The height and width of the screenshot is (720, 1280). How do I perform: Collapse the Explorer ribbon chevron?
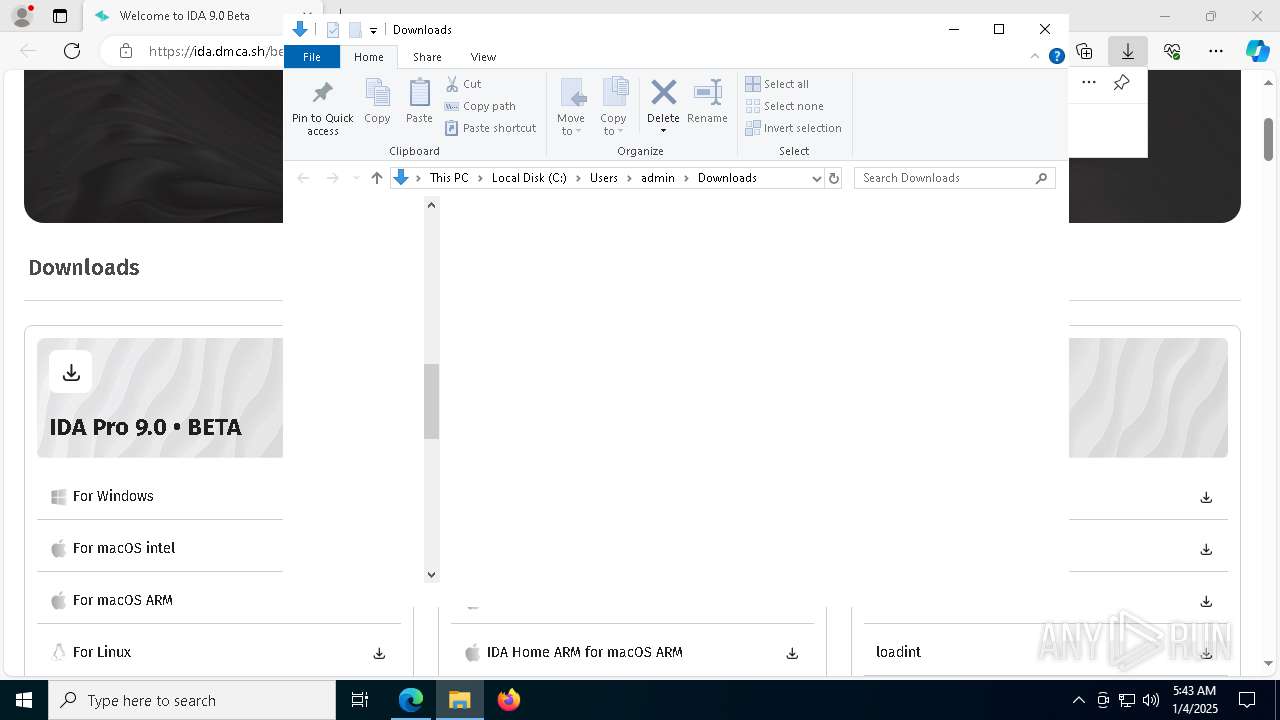pos(1037,57)
